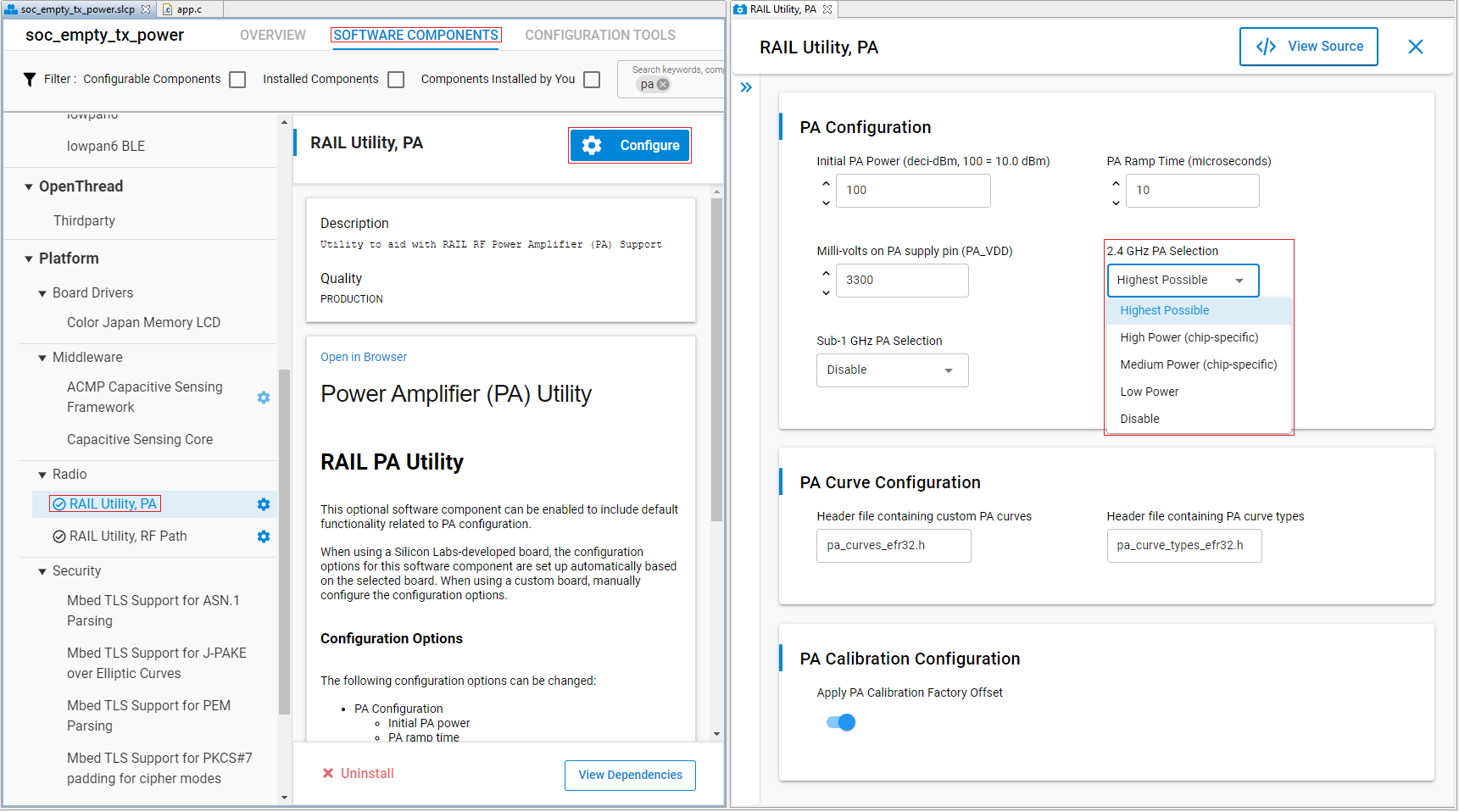
Task: Open View Source via the code icon
Action: click(1266, 47)
